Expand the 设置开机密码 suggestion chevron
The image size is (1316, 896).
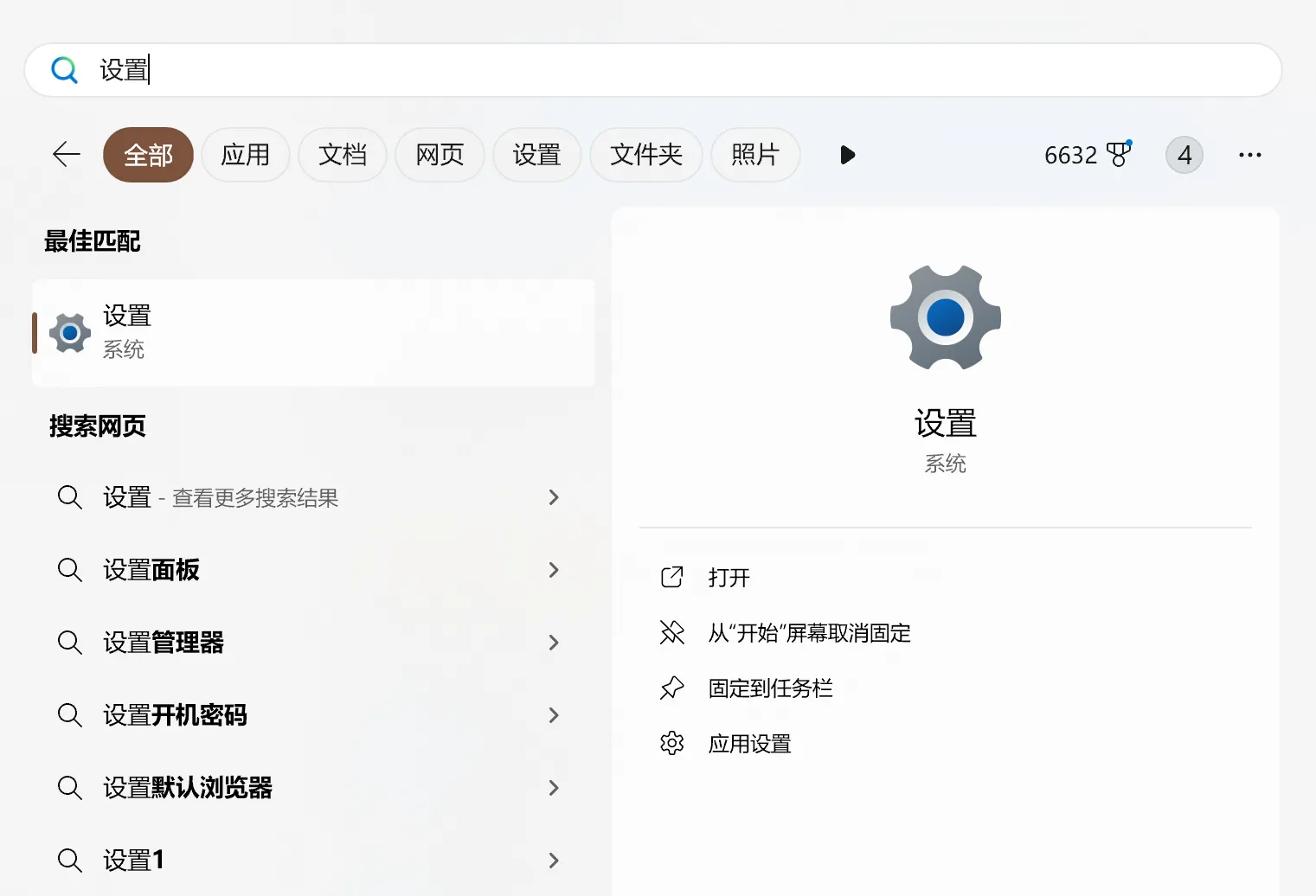[554, 715]
